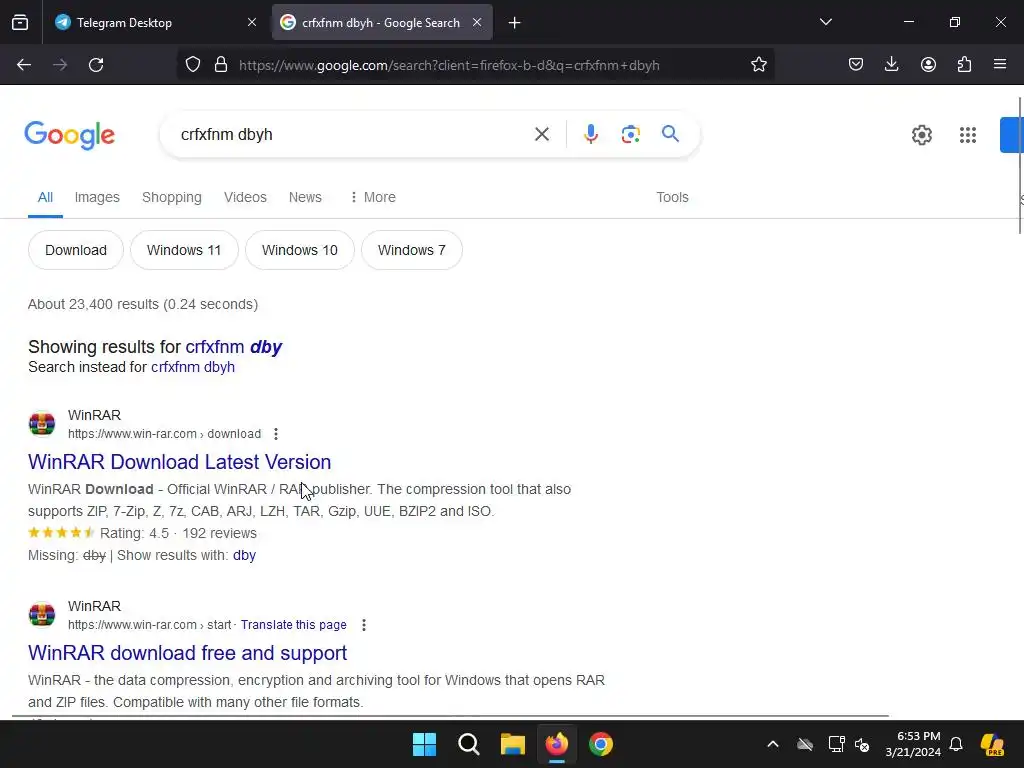This screenshot has height=768, width=1024.
Task: Launch Chrome from taskbar
Action: tap(601, 744)
